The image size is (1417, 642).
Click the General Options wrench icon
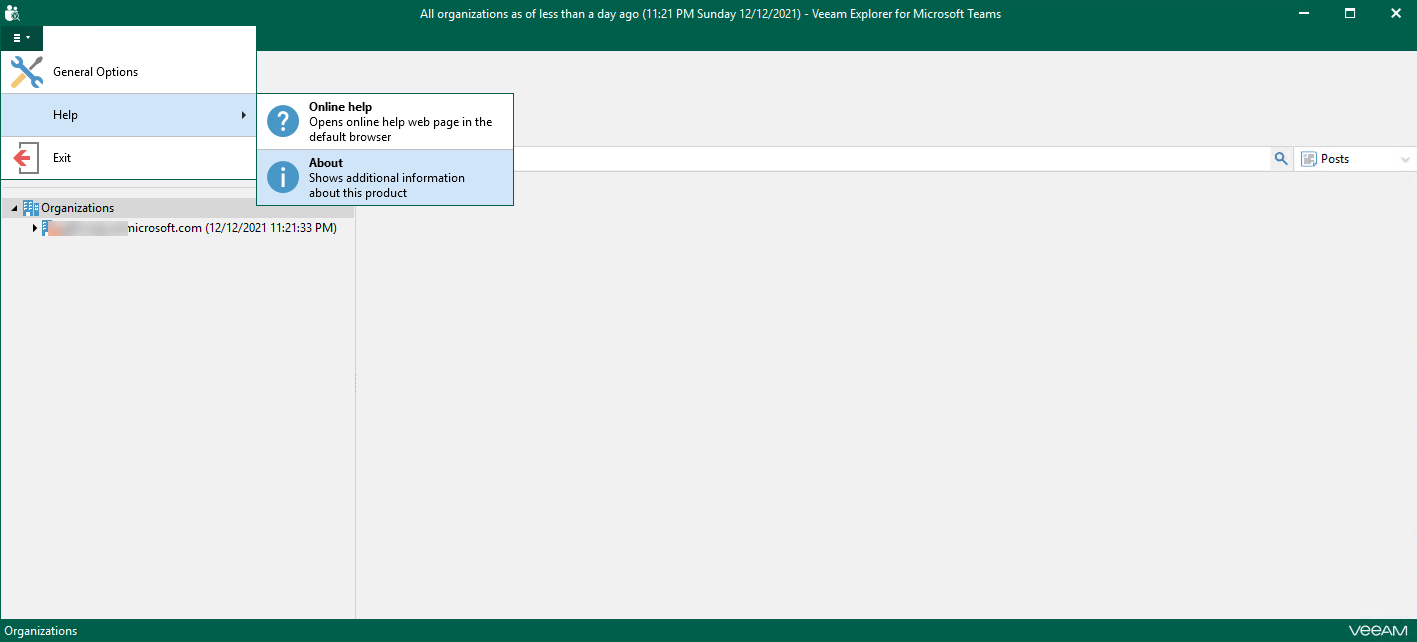[x=27, y=72]
